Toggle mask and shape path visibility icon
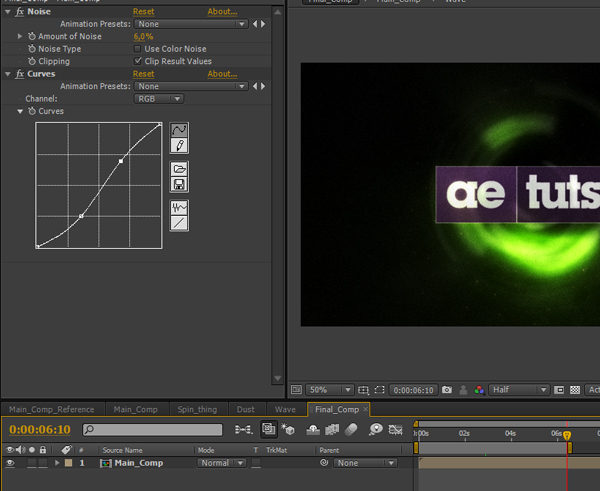Viewport: 600px width, 491px height. [379, 390]
